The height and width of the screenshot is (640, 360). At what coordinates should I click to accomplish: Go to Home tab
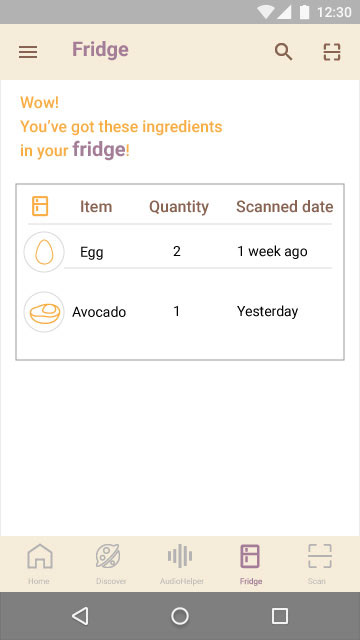(40, 564)
